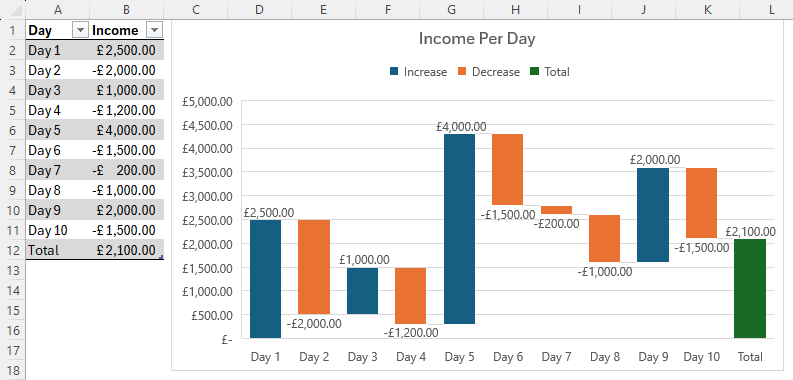The height and width of the screenshot is (380, 793).
Task: Click the orange Day 2 bar
Action: 314,267
